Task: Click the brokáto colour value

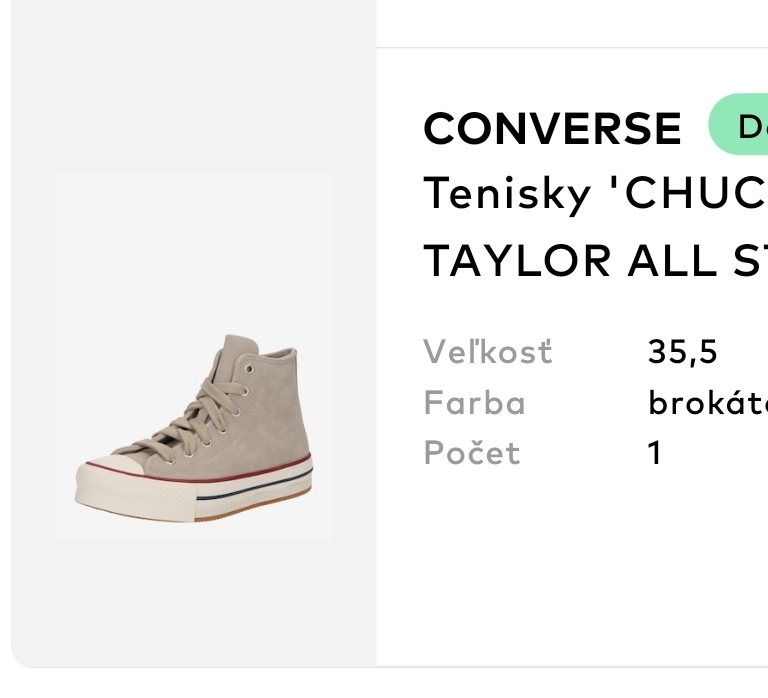Action: (x=707, y=403)
